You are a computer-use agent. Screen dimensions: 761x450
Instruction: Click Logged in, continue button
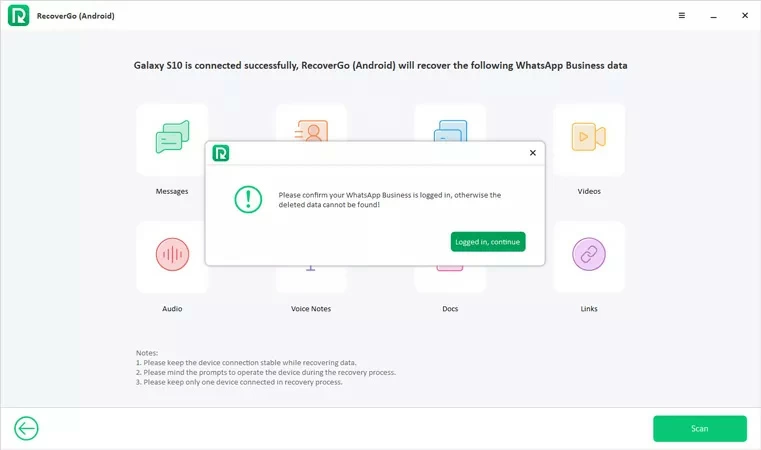488,242
